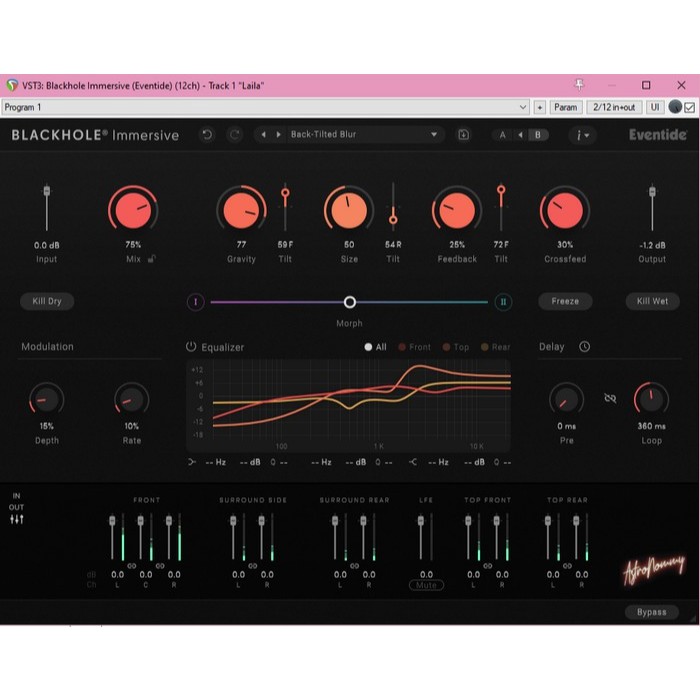
Task: Go to previous preset arrow
Action: [263, 134]
